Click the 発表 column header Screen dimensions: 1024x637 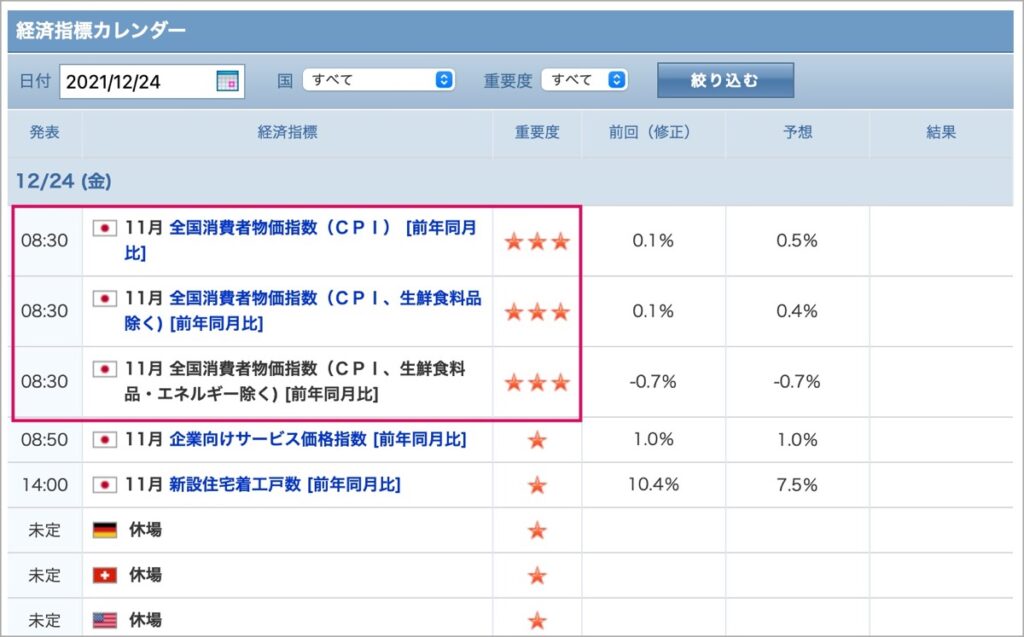pos(44,132)
